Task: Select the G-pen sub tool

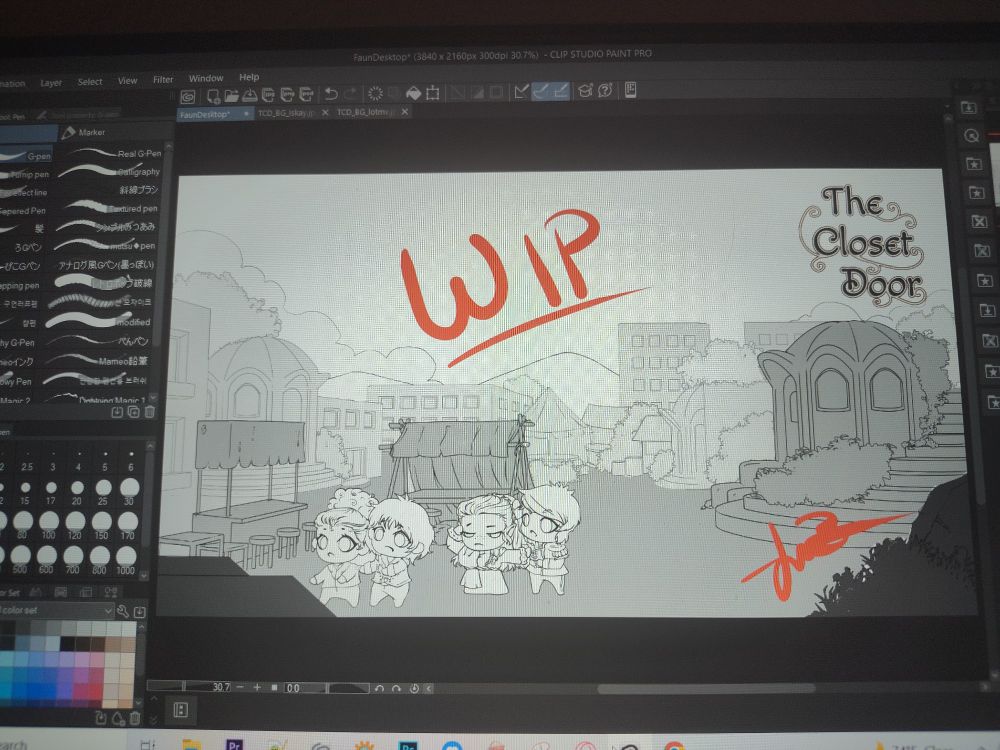Action: coord(26,156)
